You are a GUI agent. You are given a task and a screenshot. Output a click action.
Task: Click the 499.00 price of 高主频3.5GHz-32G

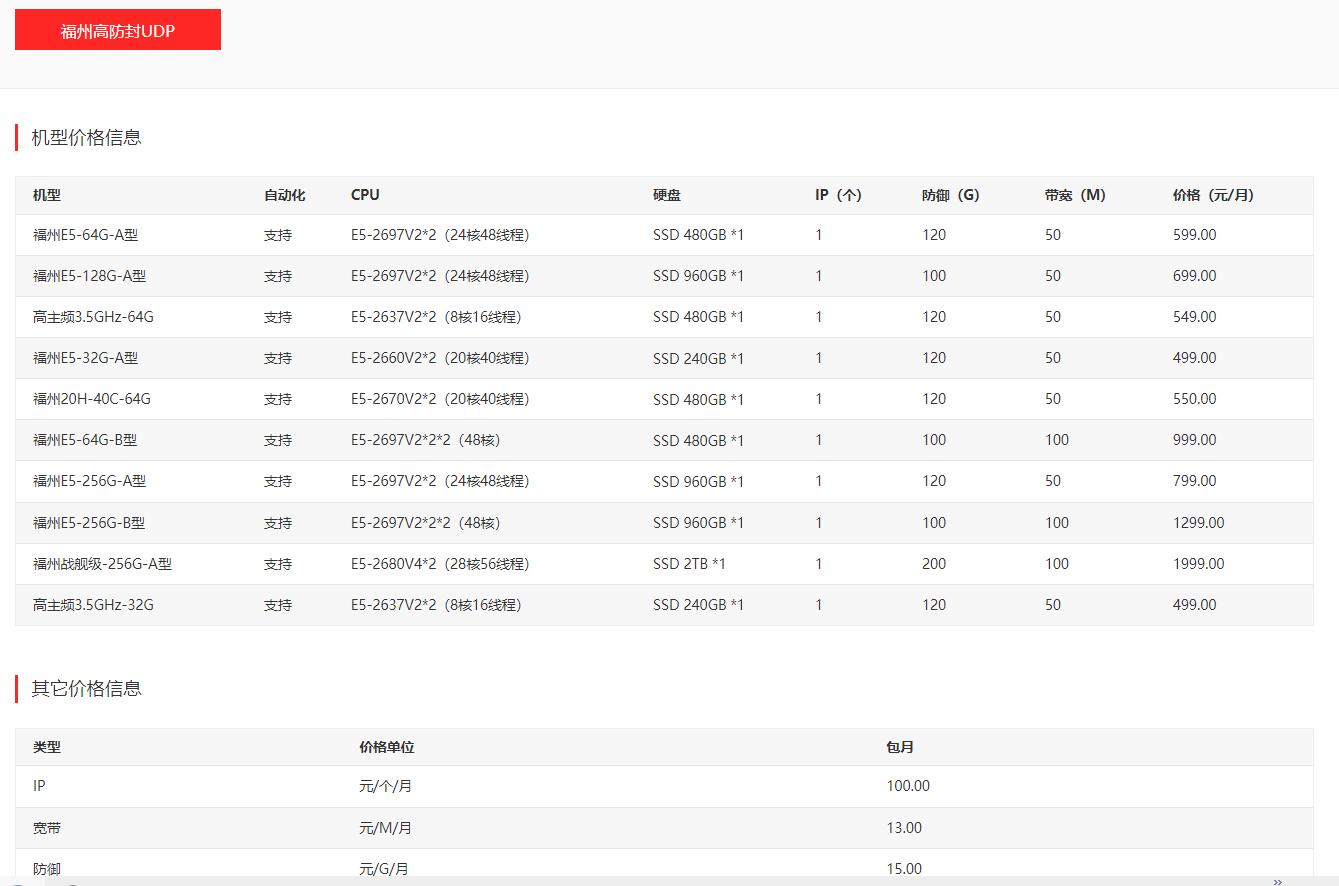pyautogui.click(x=1194, y=605)
